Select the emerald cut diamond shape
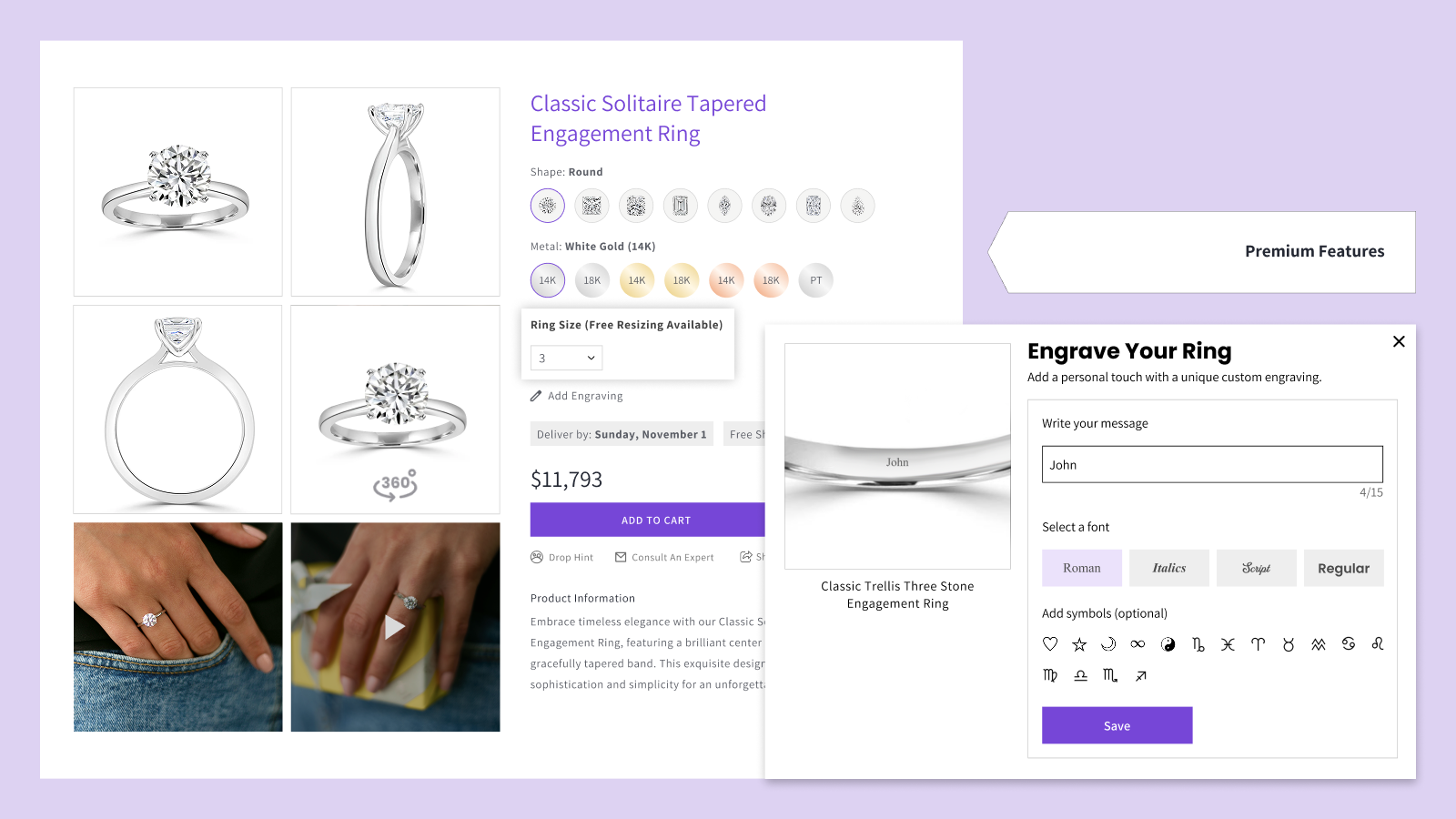1456x819 pixels. click(x=681, y=206)
